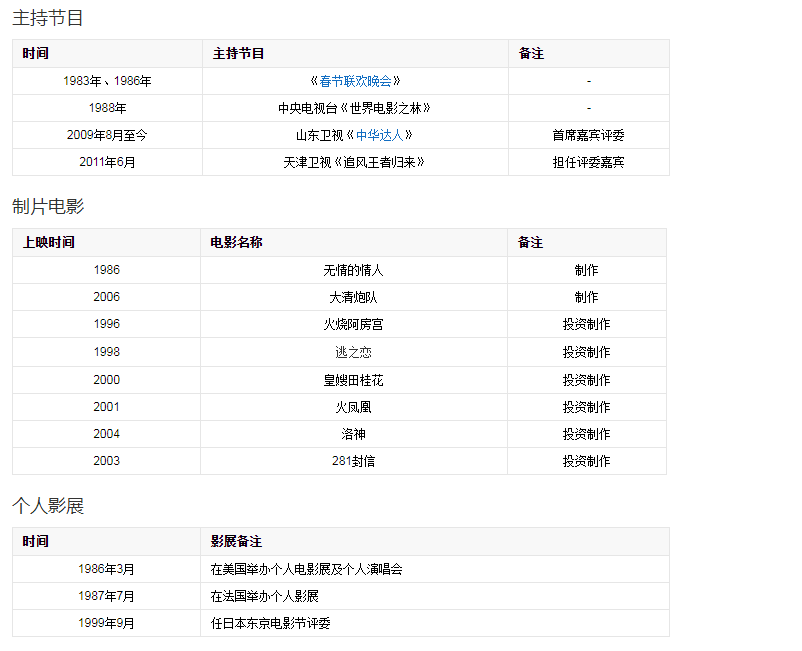Click the 制片电影 section heading
This screenshot has width=802, height=651.
tap(48, 207)
